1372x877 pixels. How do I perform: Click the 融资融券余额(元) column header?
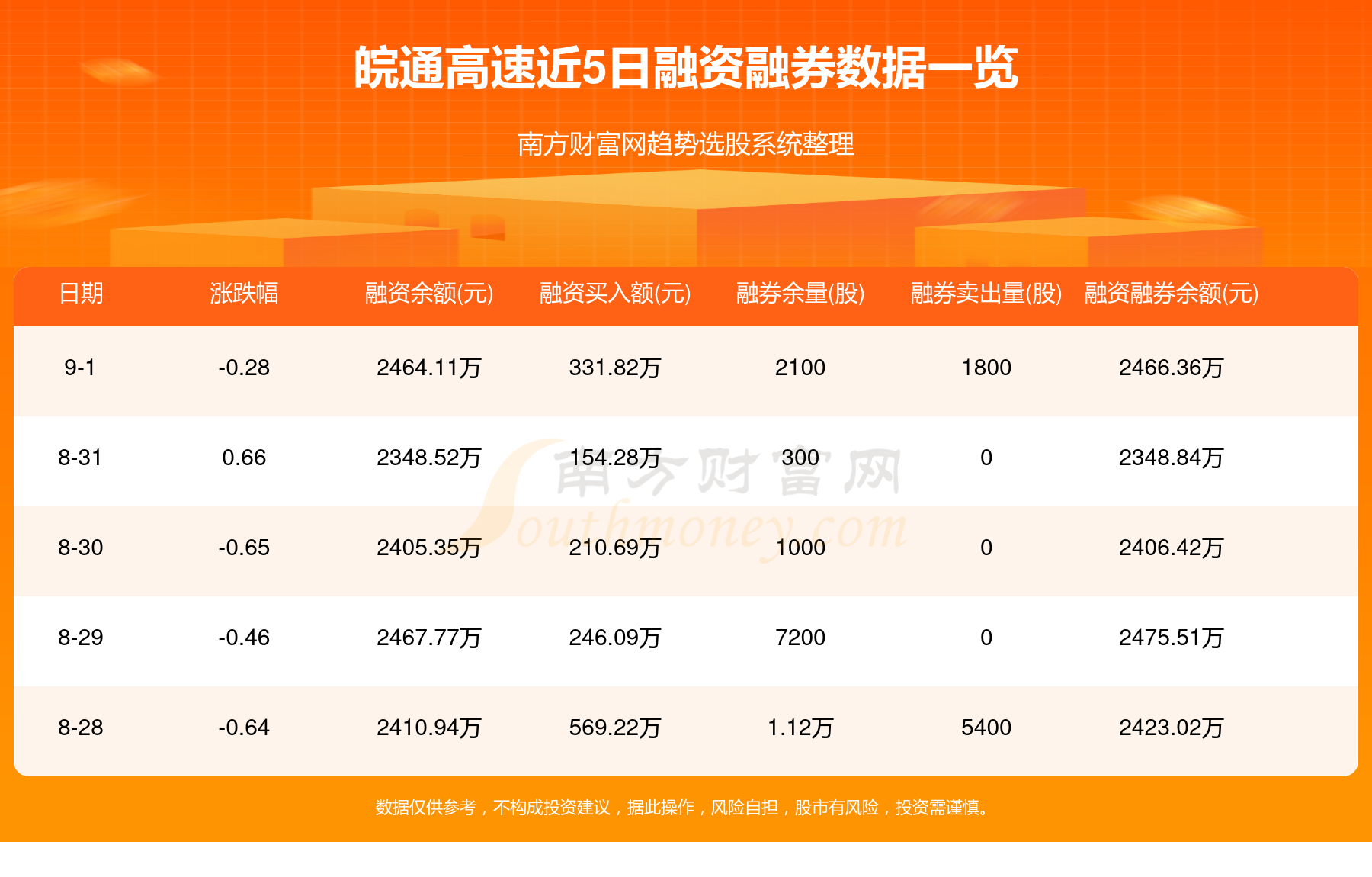(x=1172, y=293)
